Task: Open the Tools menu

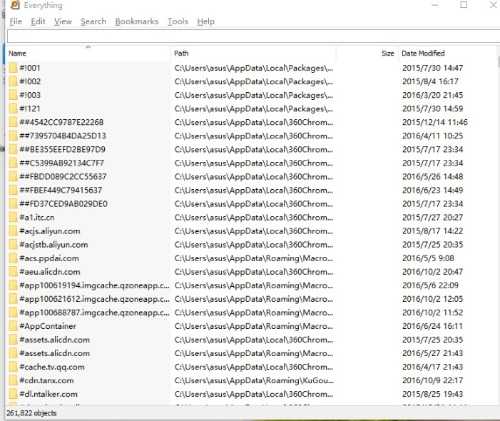Action: pyautogui.click(x=178, y=21)
